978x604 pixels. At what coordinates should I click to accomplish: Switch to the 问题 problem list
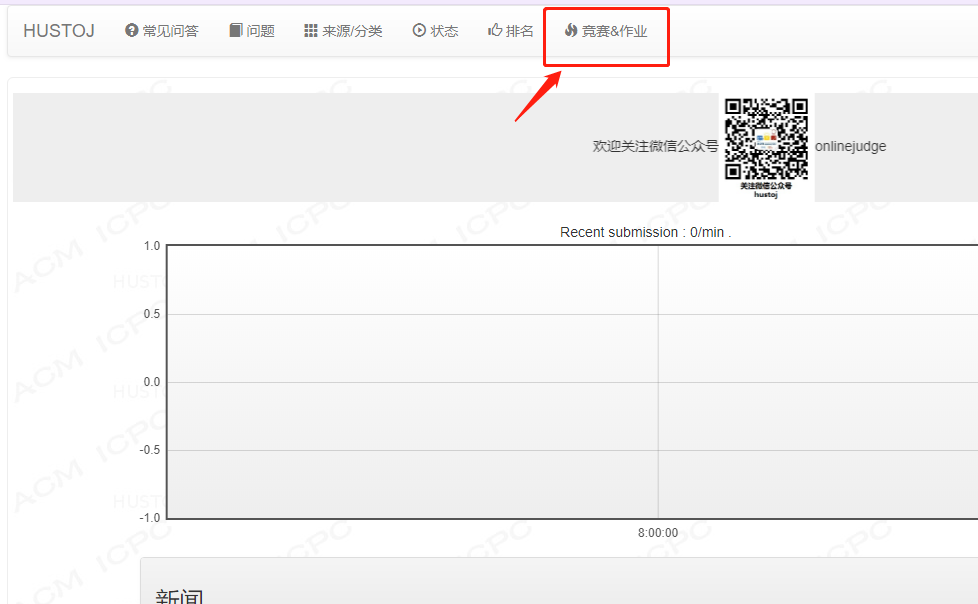pos(260,30)
